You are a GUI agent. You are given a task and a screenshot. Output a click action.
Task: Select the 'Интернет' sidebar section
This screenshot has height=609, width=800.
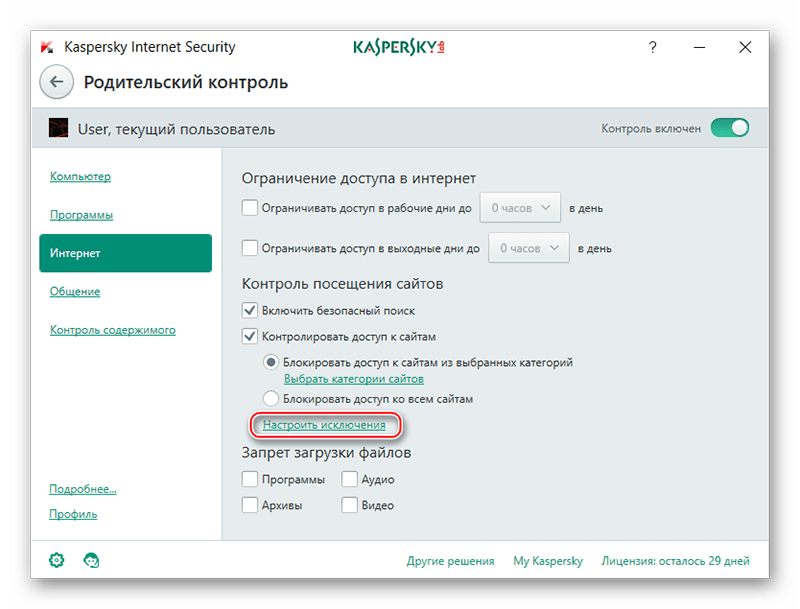click(126, 253)
